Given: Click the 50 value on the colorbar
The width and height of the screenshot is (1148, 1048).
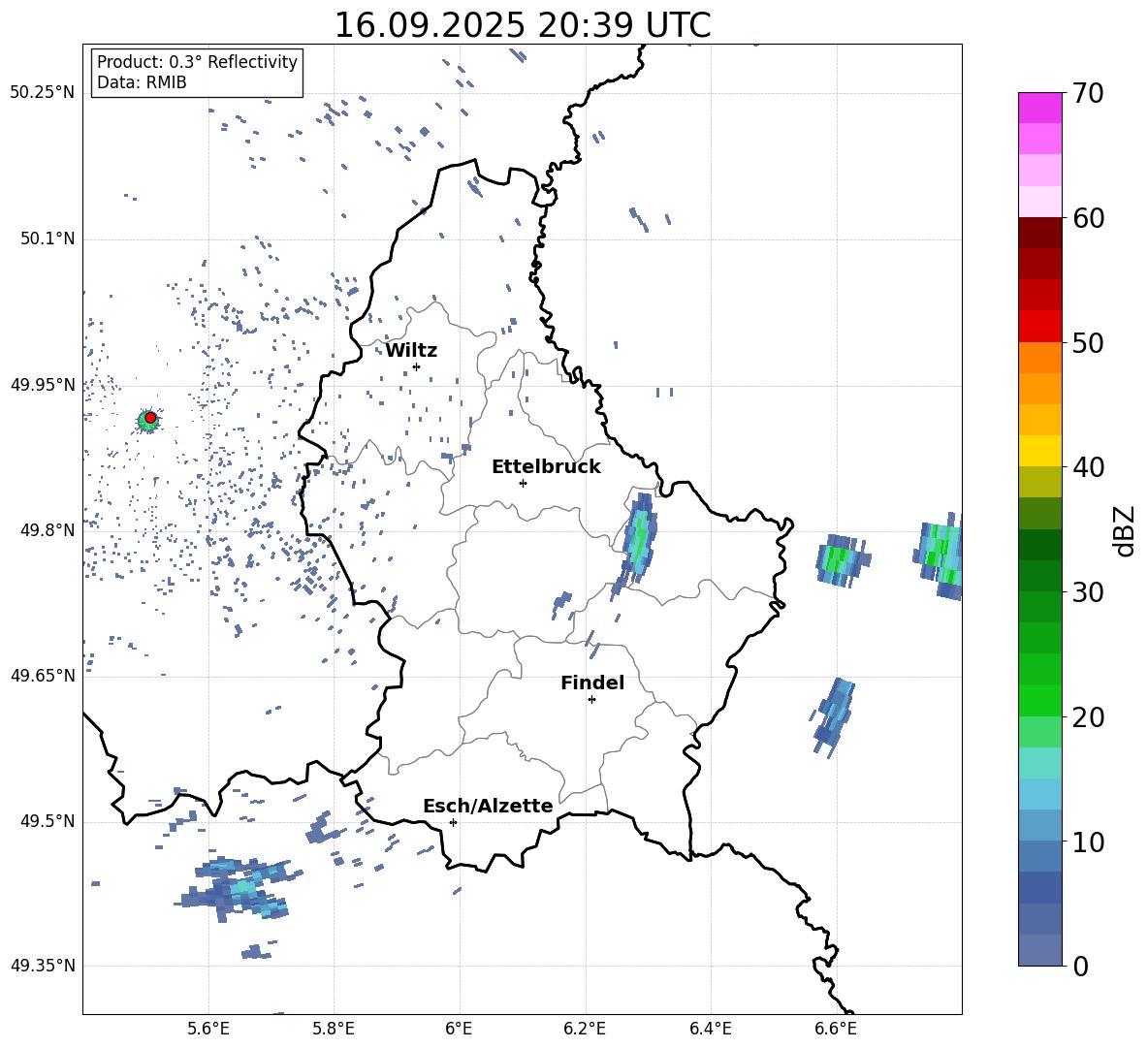Looking at the screenshot, I should pos(1088,343).
